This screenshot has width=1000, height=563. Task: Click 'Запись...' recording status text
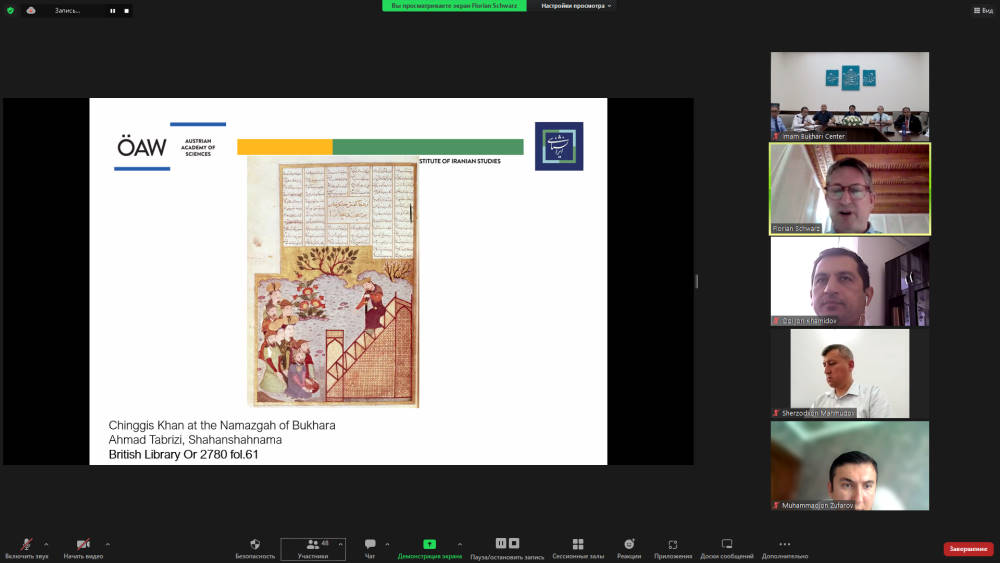tap(67, 11)
